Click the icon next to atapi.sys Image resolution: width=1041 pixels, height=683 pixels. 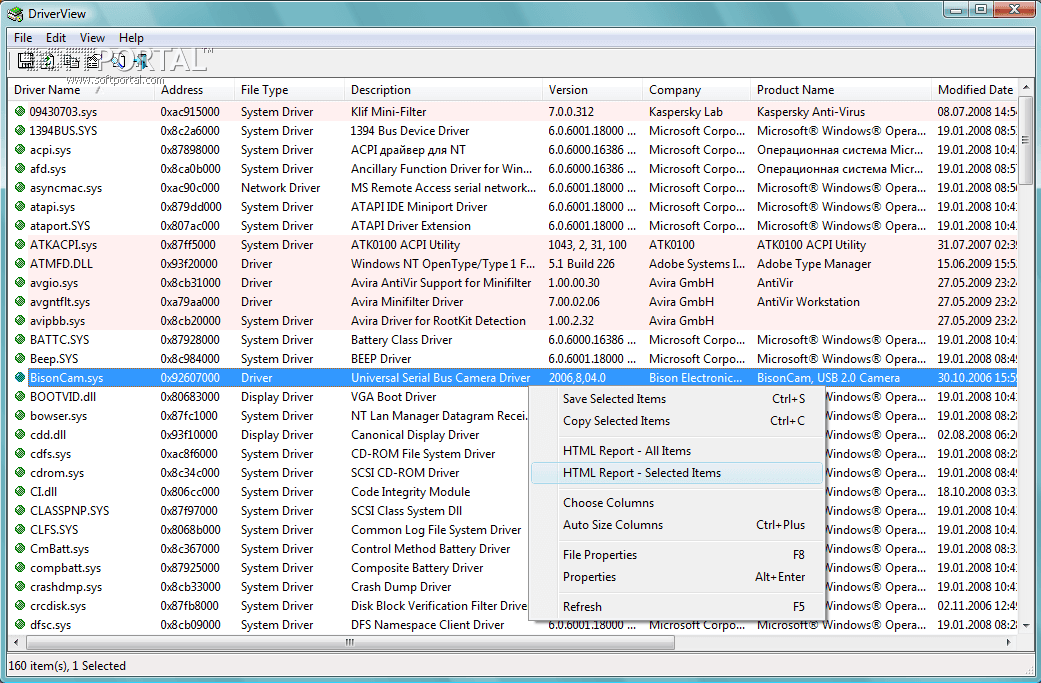[x=20, y=206]
